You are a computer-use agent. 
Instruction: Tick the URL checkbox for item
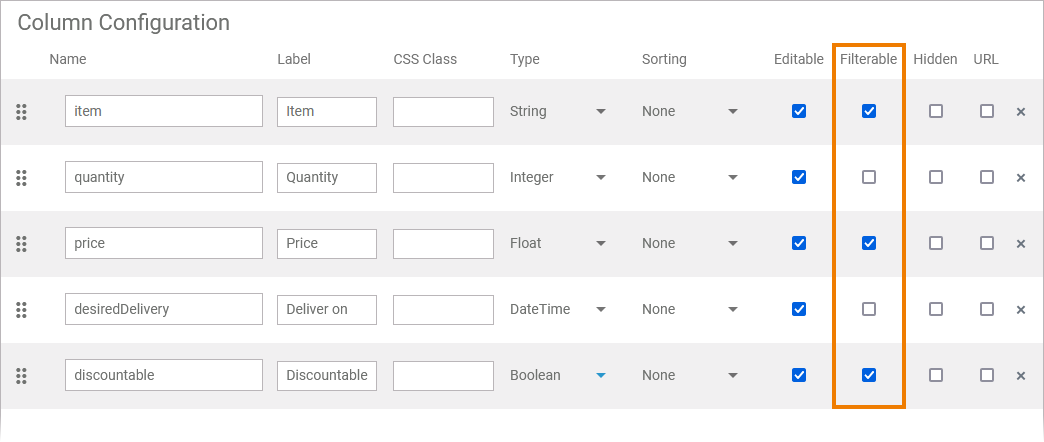987,111
